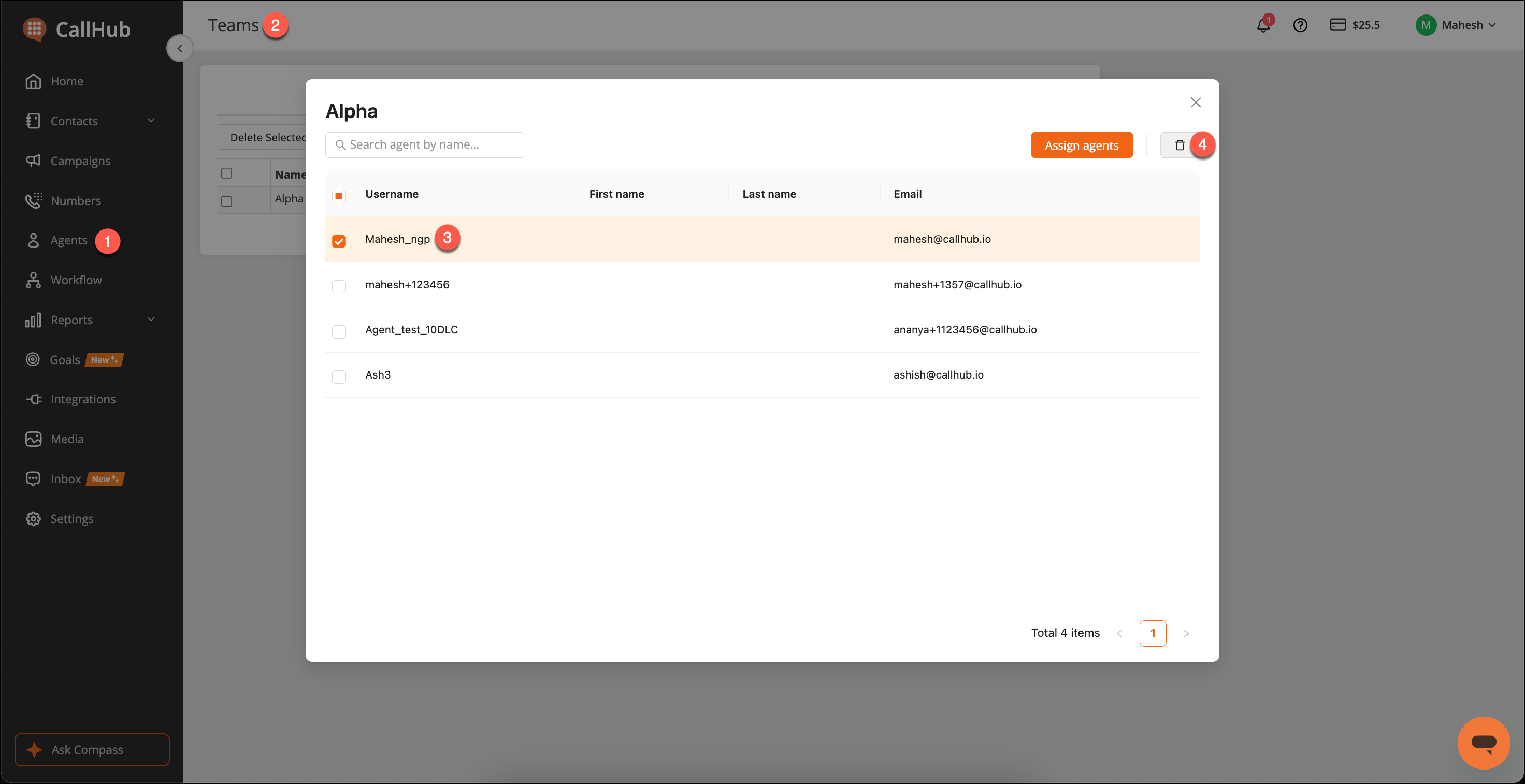Uncheck the Mahesh_ngp agent checkbox

tap(339, 241)
